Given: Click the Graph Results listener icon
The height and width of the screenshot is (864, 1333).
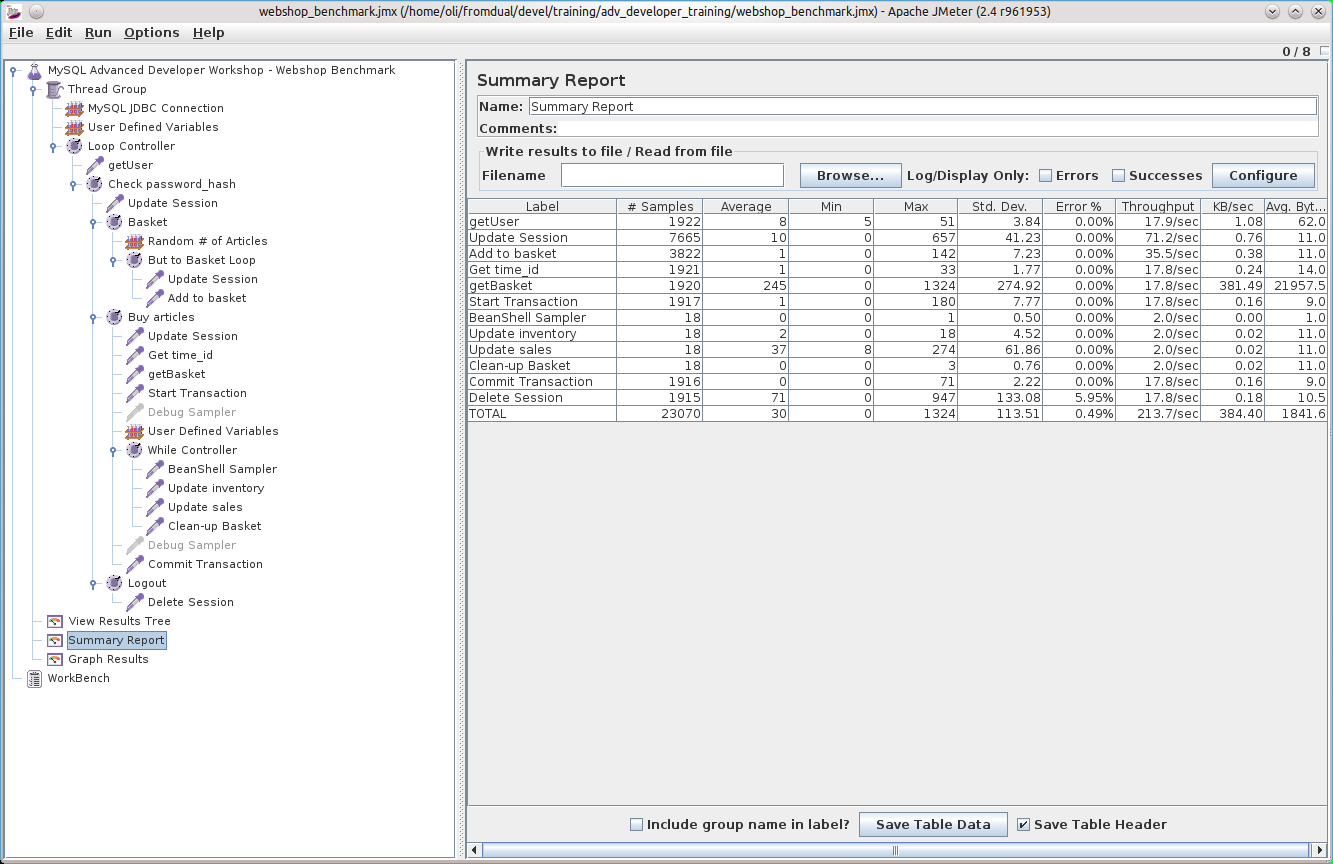Looking at the screenshot, I should click(55, 659).
